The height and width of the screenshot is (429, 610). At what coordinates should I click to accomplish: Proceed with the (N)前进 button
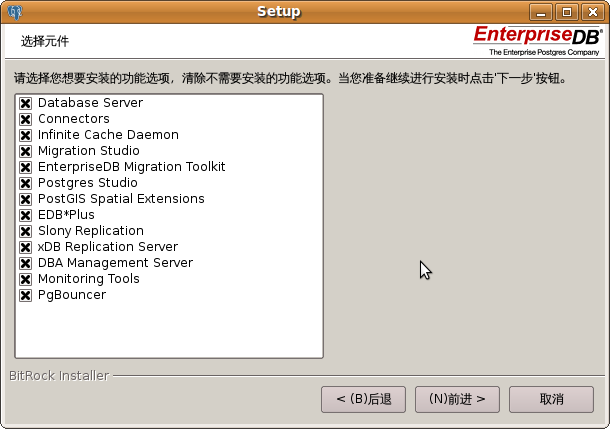pos(457,399)
